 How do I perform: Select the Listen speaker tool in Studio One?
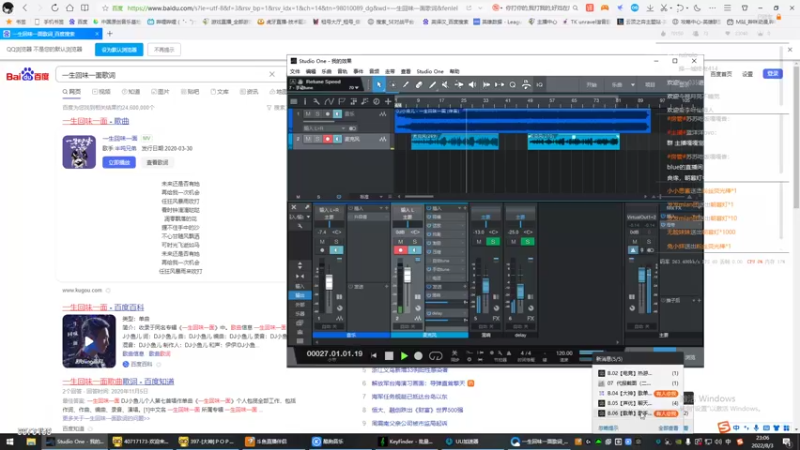[x=472, y=85]
